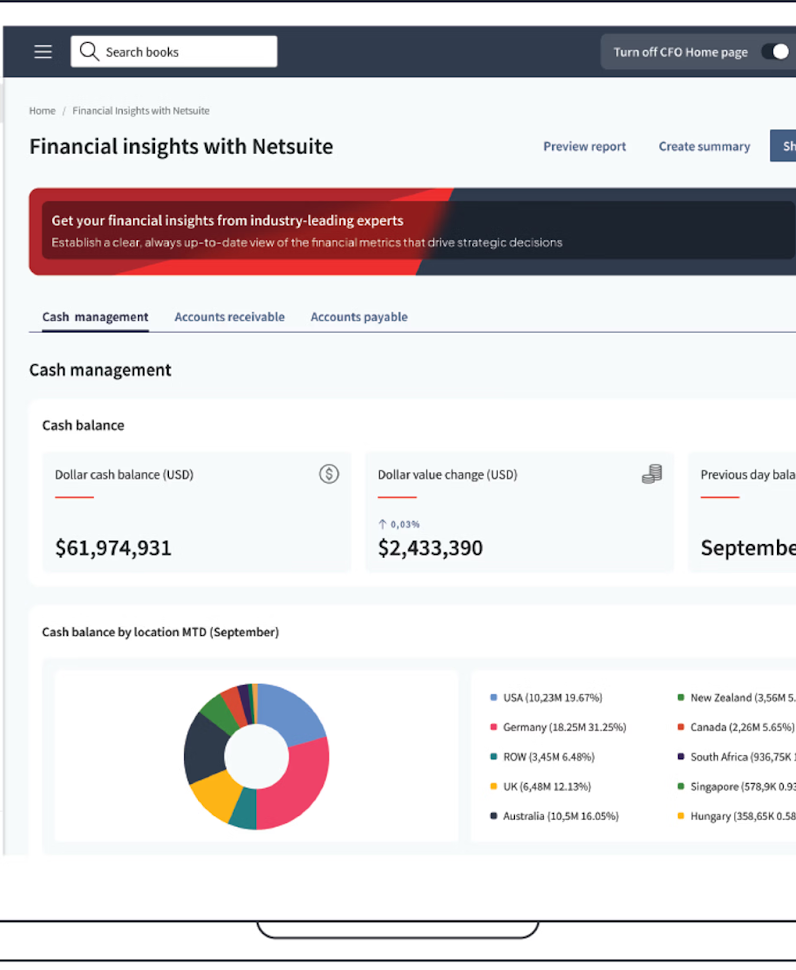
Task: Click the yellow UK pie chart segment
Action: click(x=218, y=795)
